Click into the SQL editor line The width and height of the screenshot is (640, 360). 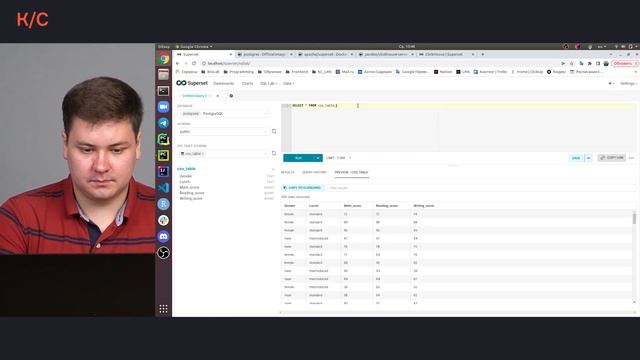[x=463, y=106]
